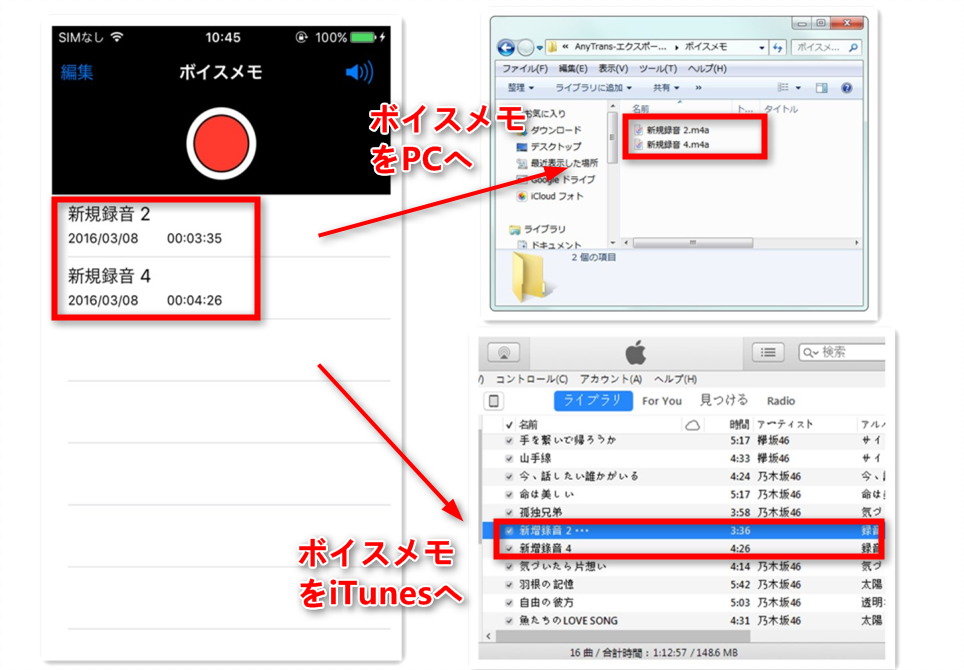The width and height of the screenshot is (964, 670).
Task: Click Explorer's horizontal scrollbar thumb
Action: [x=693, y=243]
